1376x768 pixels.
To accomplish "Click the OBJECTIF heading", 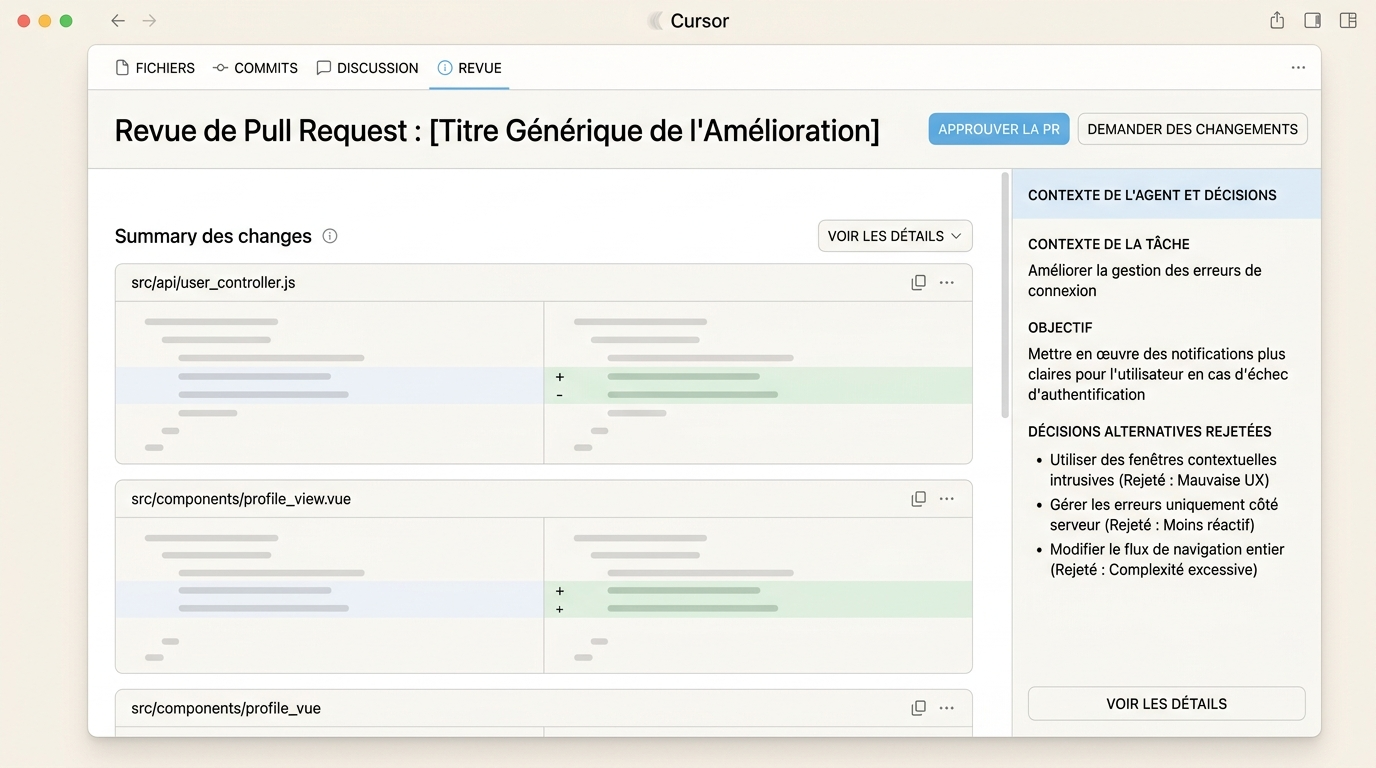I will 1060,328.
